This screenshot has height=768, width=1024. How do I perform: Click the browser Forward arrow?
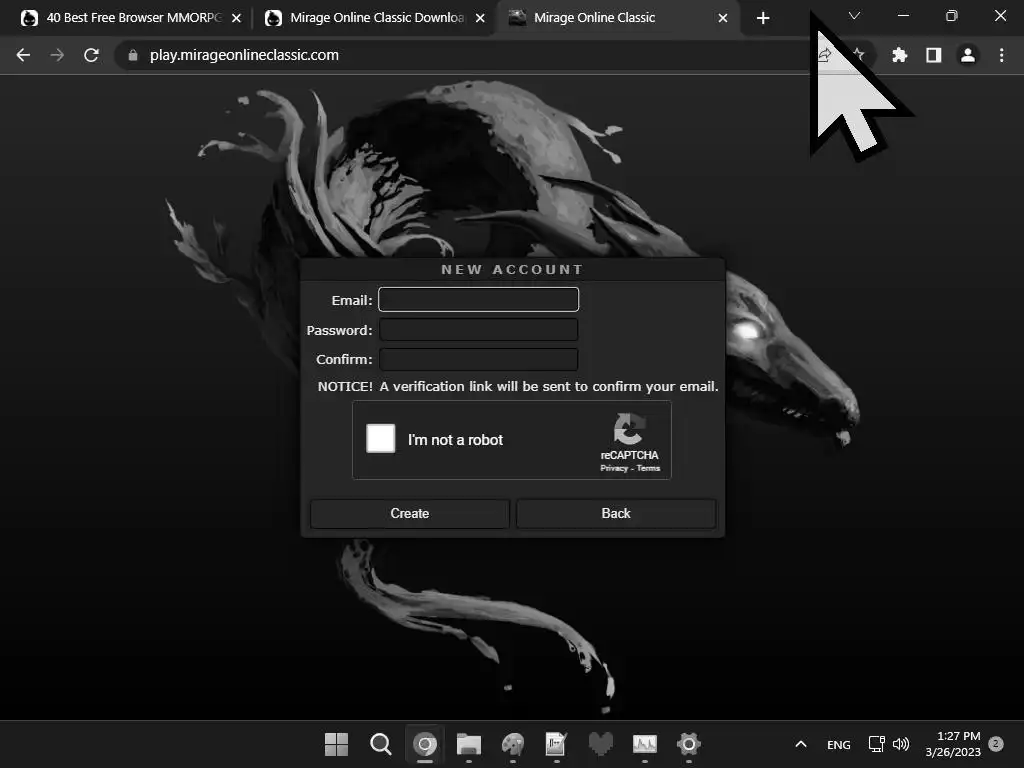pos(57,56)
